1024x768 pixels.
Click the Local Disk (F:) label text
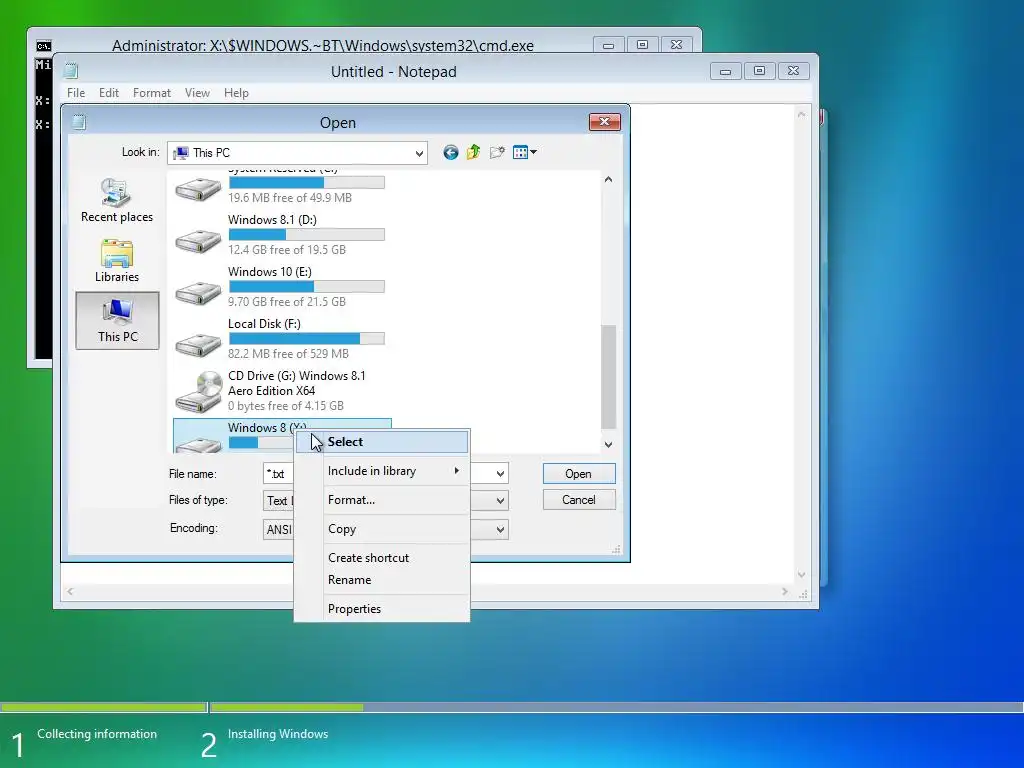tap(264, 324)
